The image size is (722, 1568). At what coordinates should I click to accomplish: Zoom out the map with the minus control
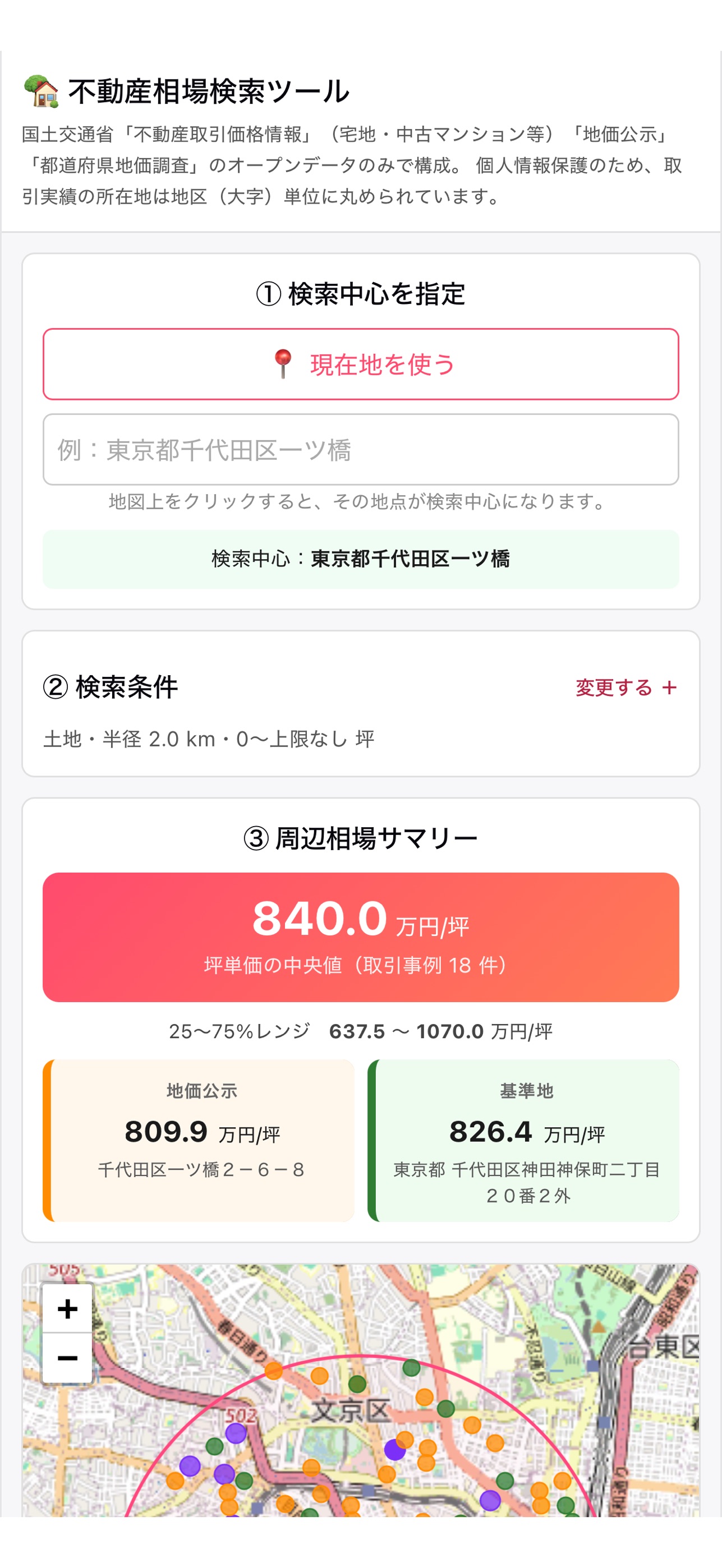coord(67,1358)
